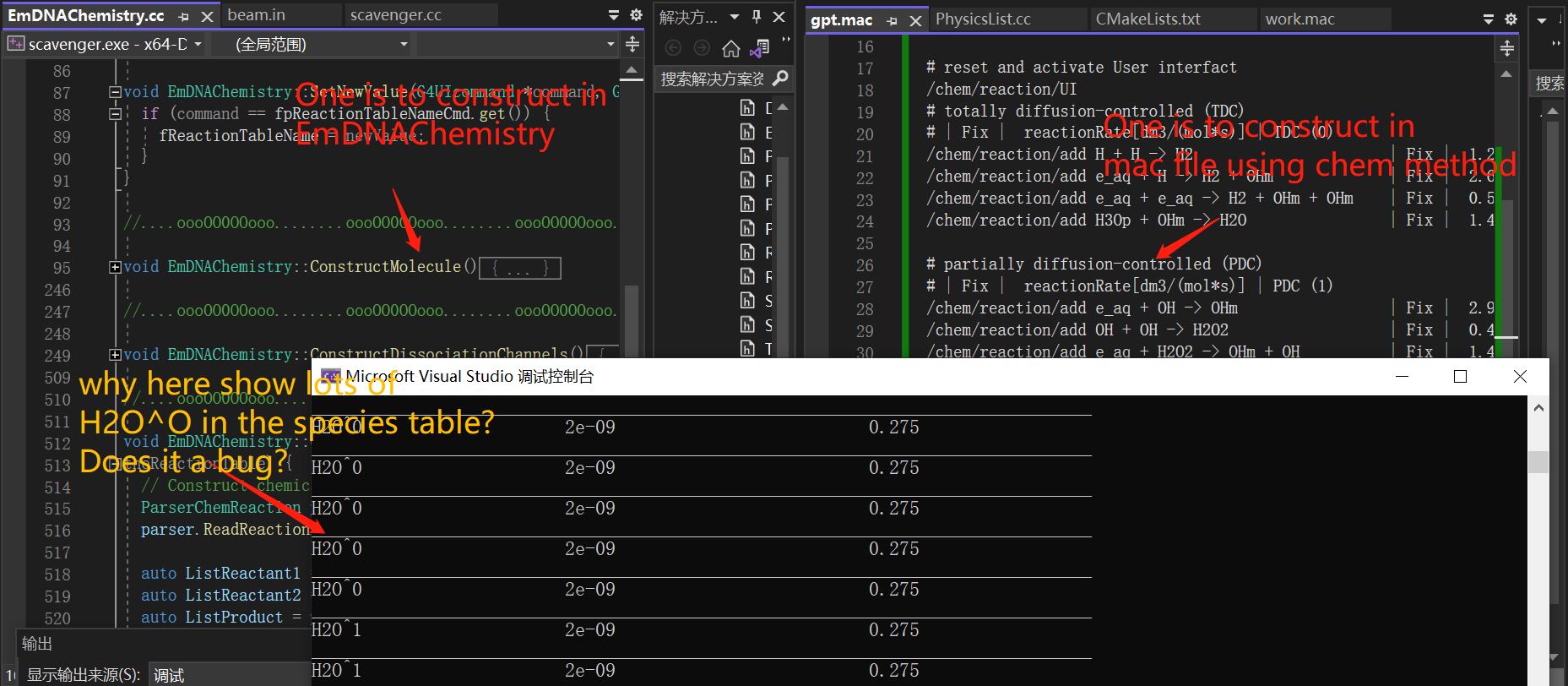Show the left editor's open-files list dropdown

[614, 15]
